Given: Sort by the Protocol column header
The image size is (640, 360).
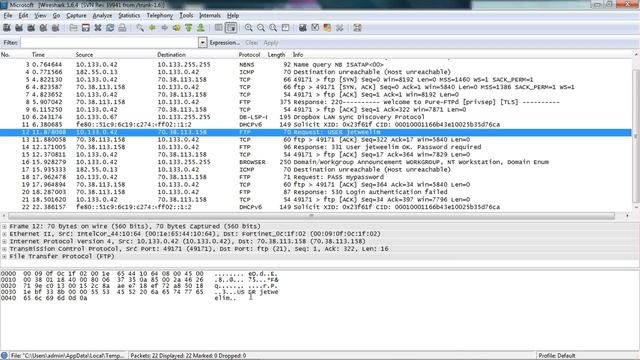Looking at the screenshot, I should pyautogui.click(x=249, y=55).
